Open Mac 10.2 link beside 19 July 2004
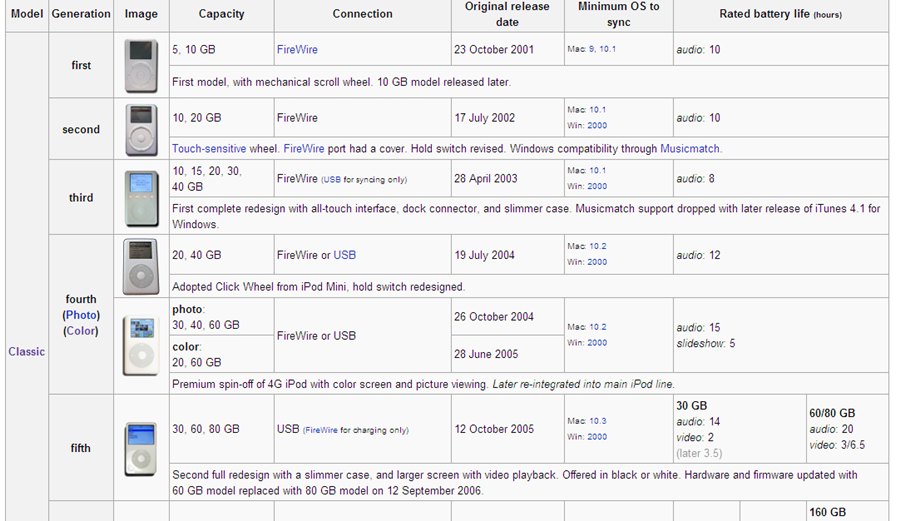The width and height of the screenshot is (900, 521). tap(598, 246)
